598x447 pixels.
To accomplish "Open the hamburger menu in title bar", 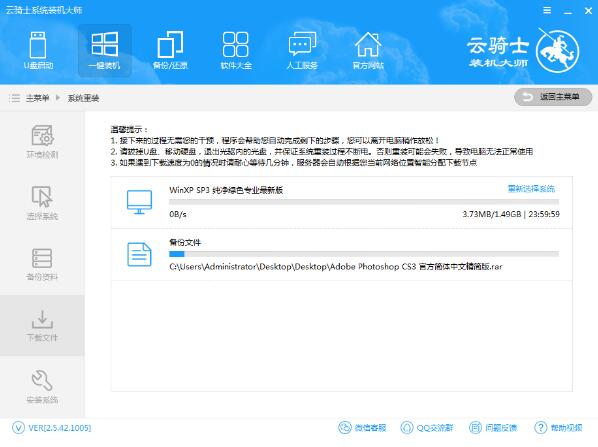I will (x=547, y=11).
